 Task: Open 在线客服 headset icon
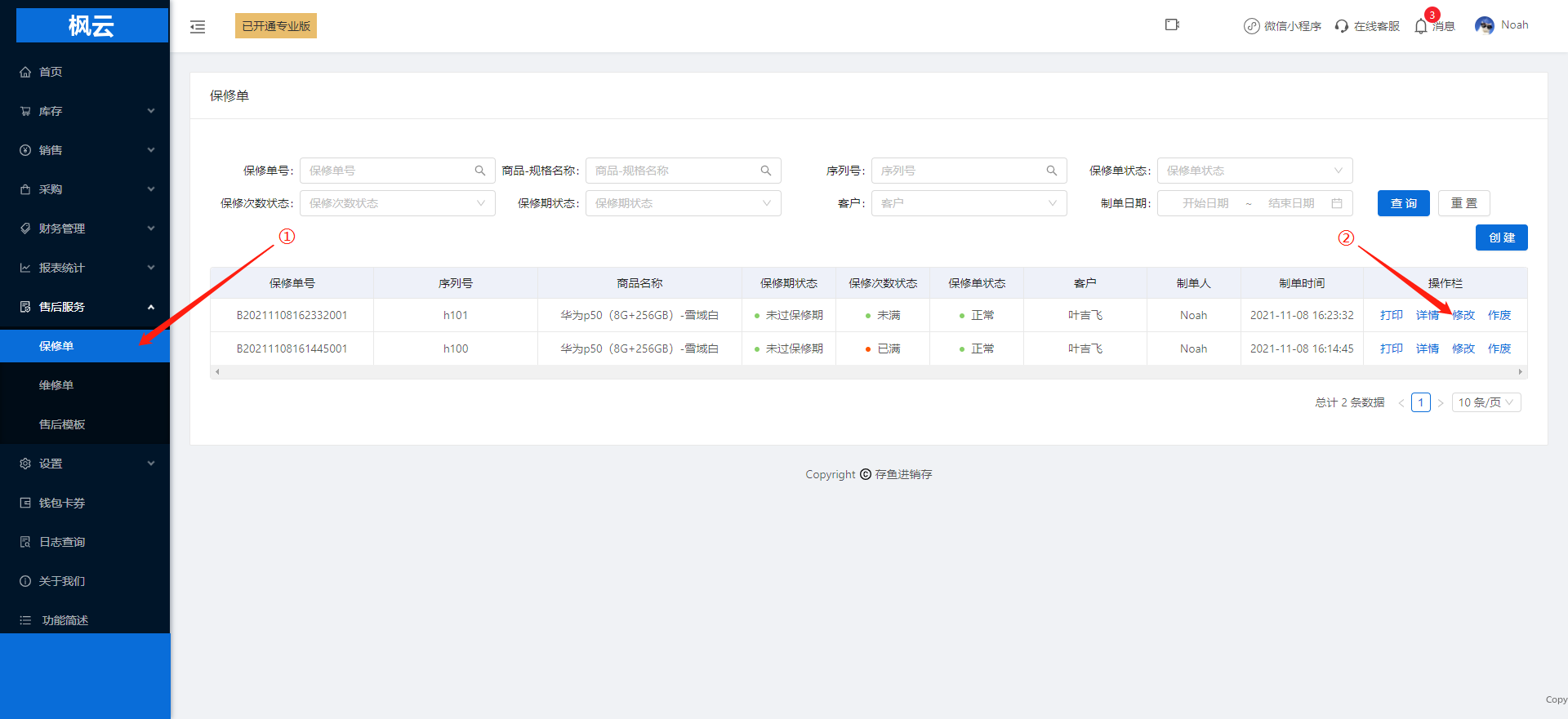pos(1342,26)
